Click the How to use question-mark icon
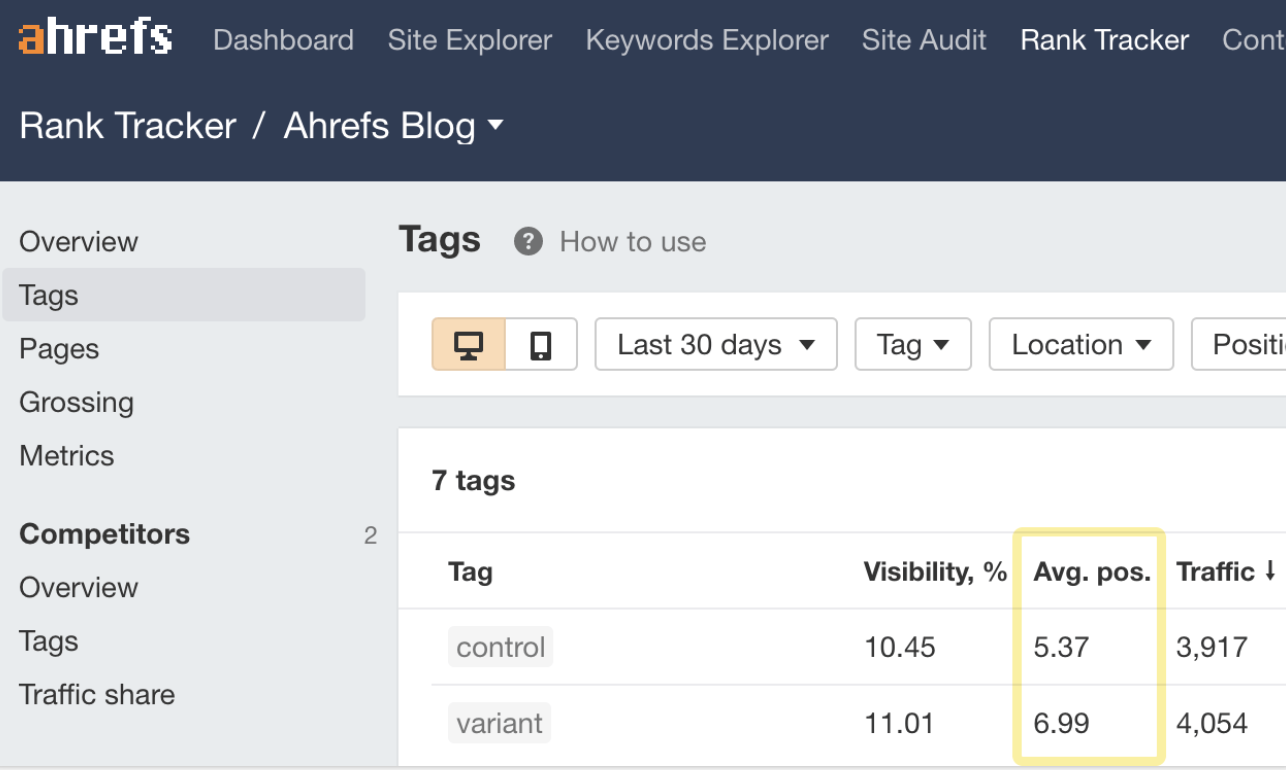 [528, 241]
